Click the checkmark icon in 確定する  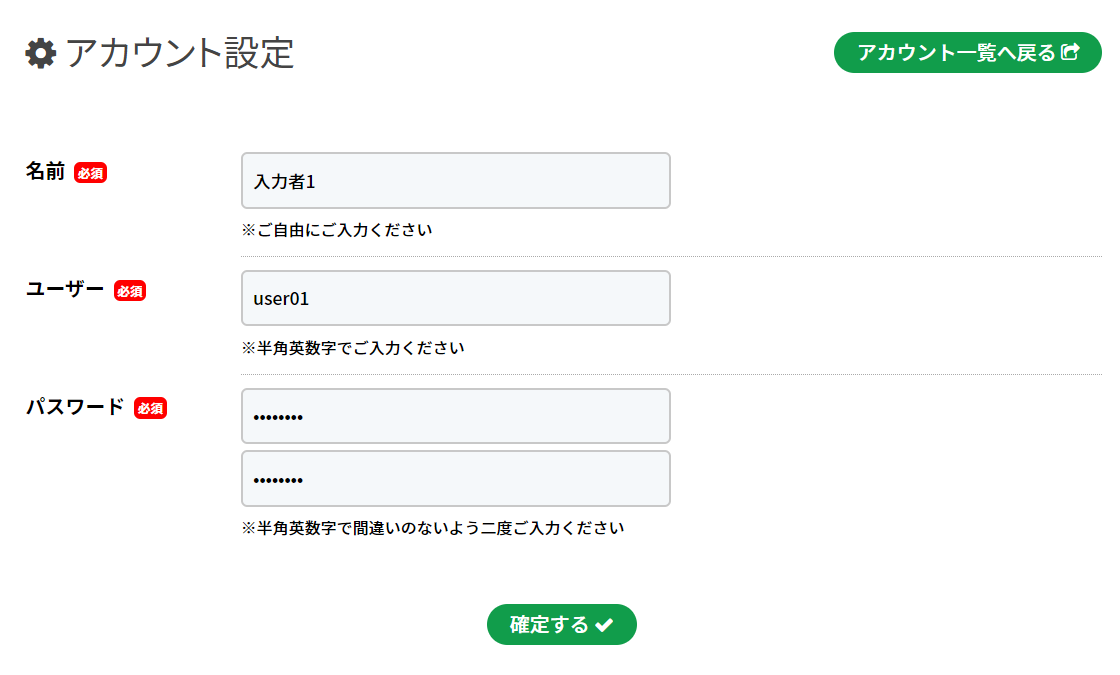(x=604, y=625)
